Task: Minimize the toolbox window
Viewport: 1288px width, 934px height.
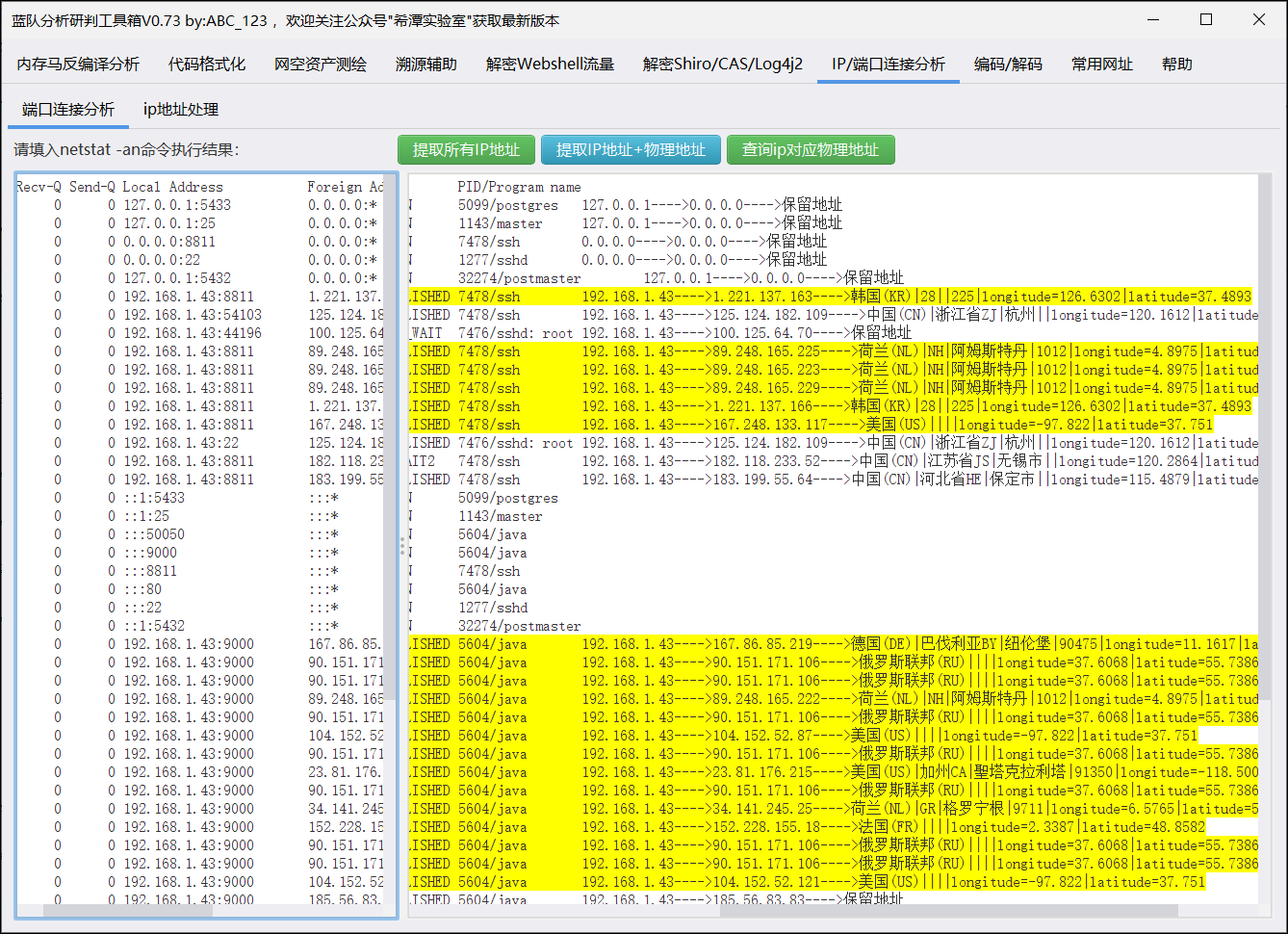Action: (x=1152, y=19)
